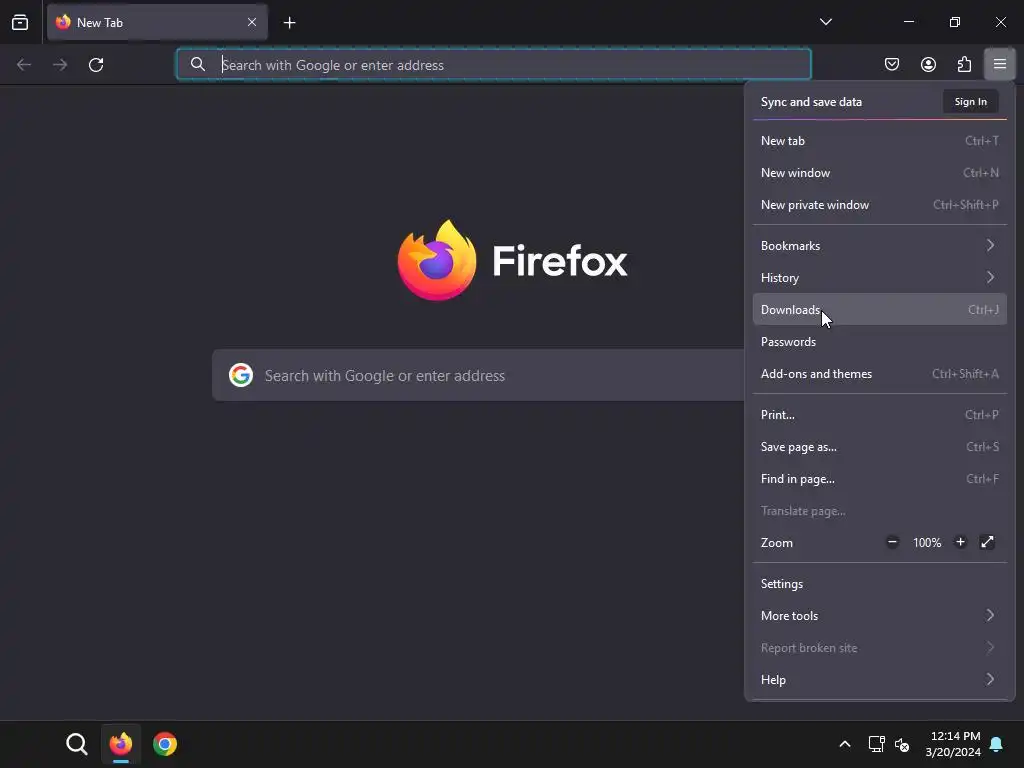
Task: Open the clock showing 12:14 PM
Action: click(953, 744)
